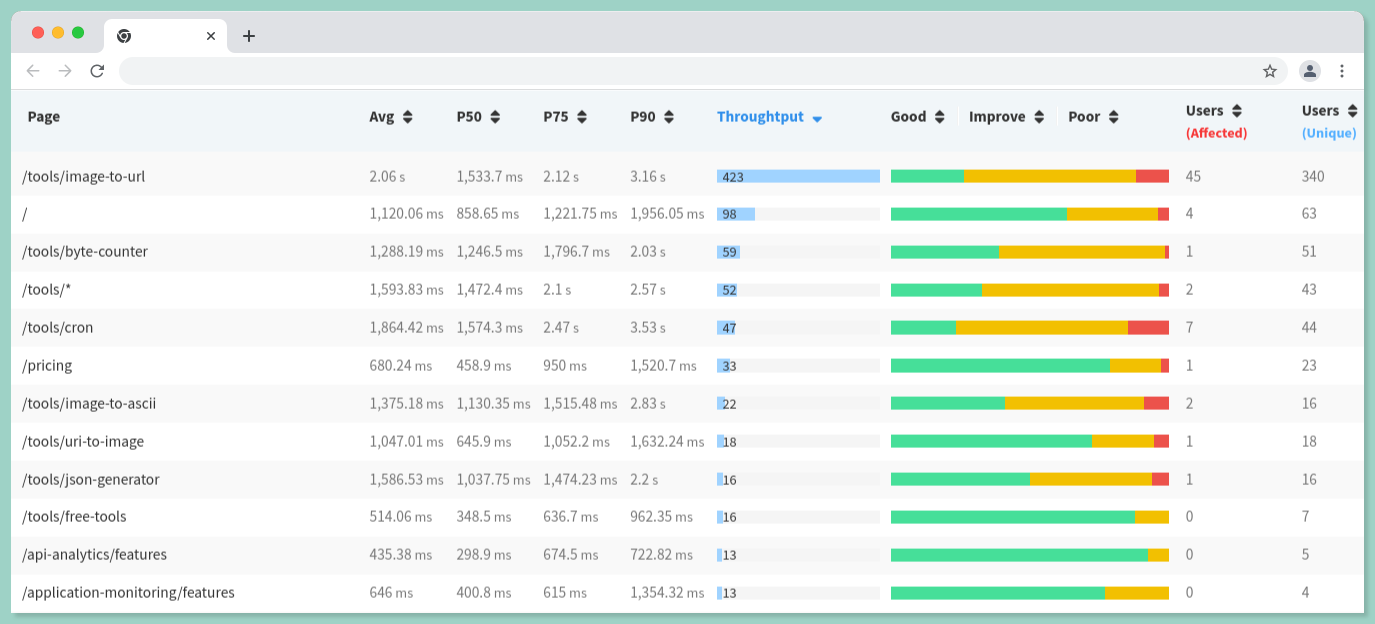Select the open browser tab
The image size is (1375, 624).
point(166,36)
